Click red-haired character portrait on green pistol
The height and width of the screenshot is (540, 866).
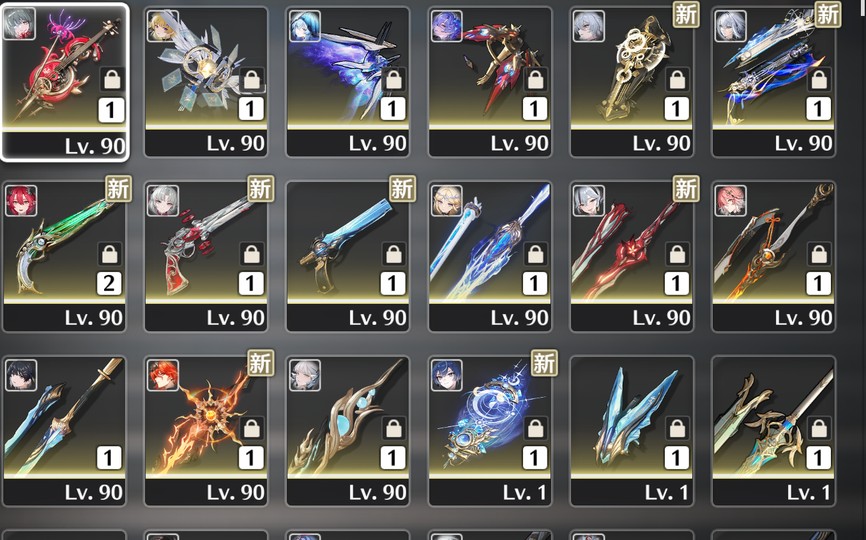21,200
